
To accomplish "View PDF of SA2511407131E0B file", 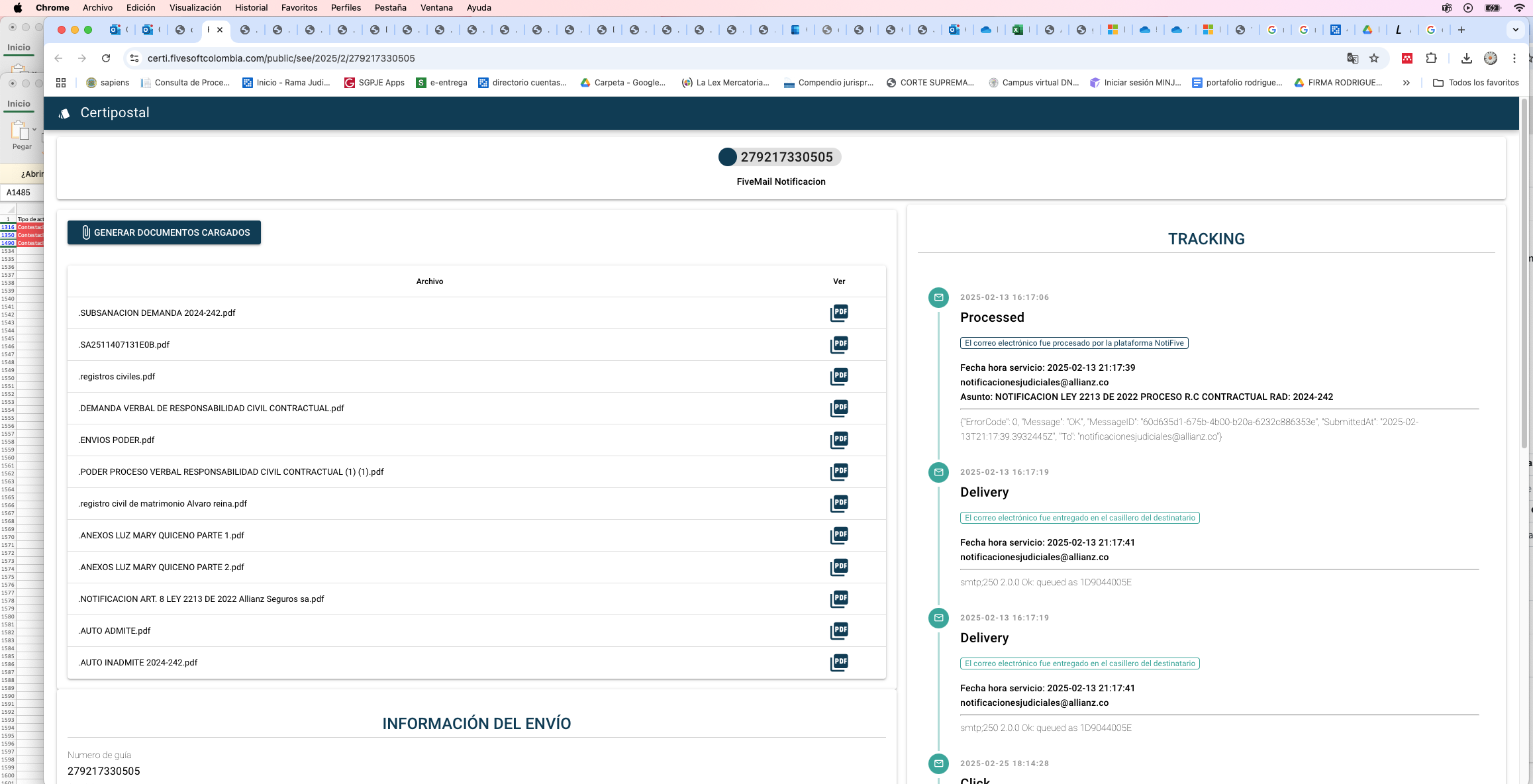I will tap(839, 344).
